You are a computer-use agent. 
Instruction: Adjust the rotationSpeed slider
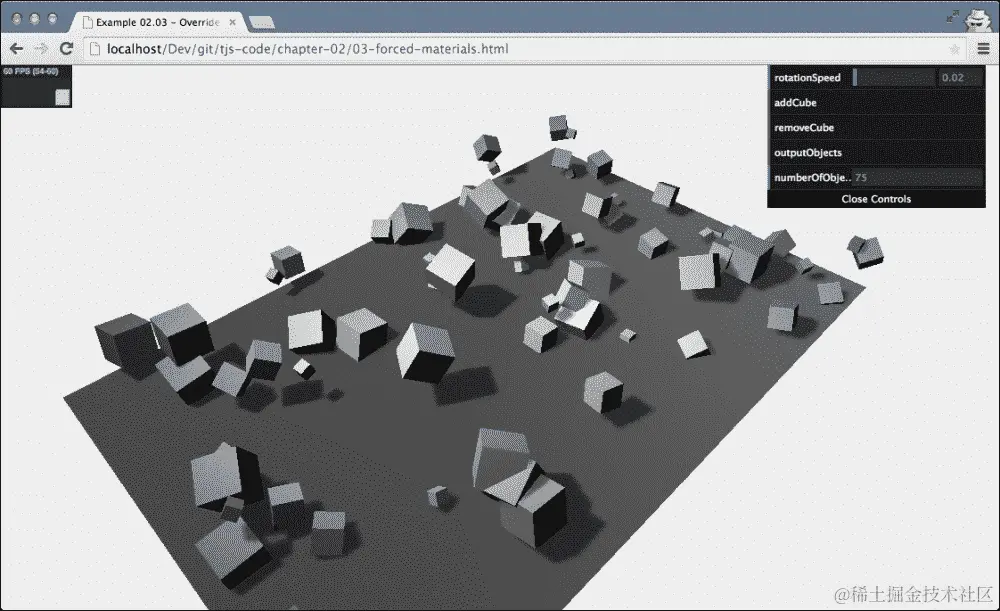[893, 78]
